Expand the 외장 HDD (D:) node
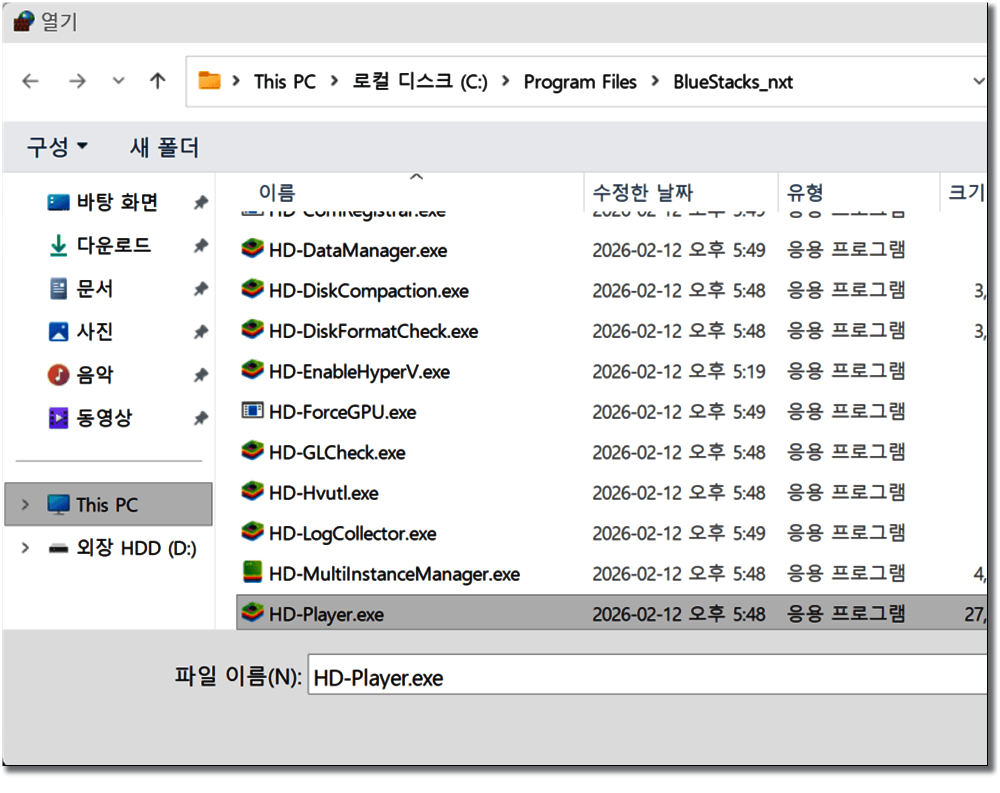Viewport: 1000px width, 793px height. pyautogui.click(x=25, y=547)
